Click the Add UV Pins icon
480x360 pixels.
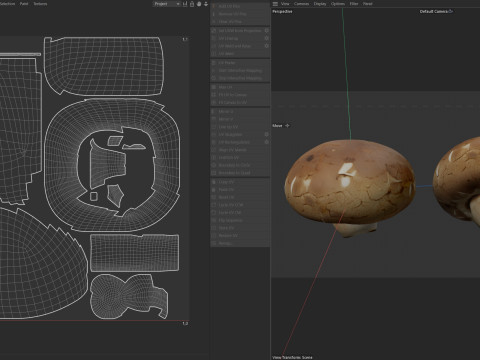[x=214, y=6]
